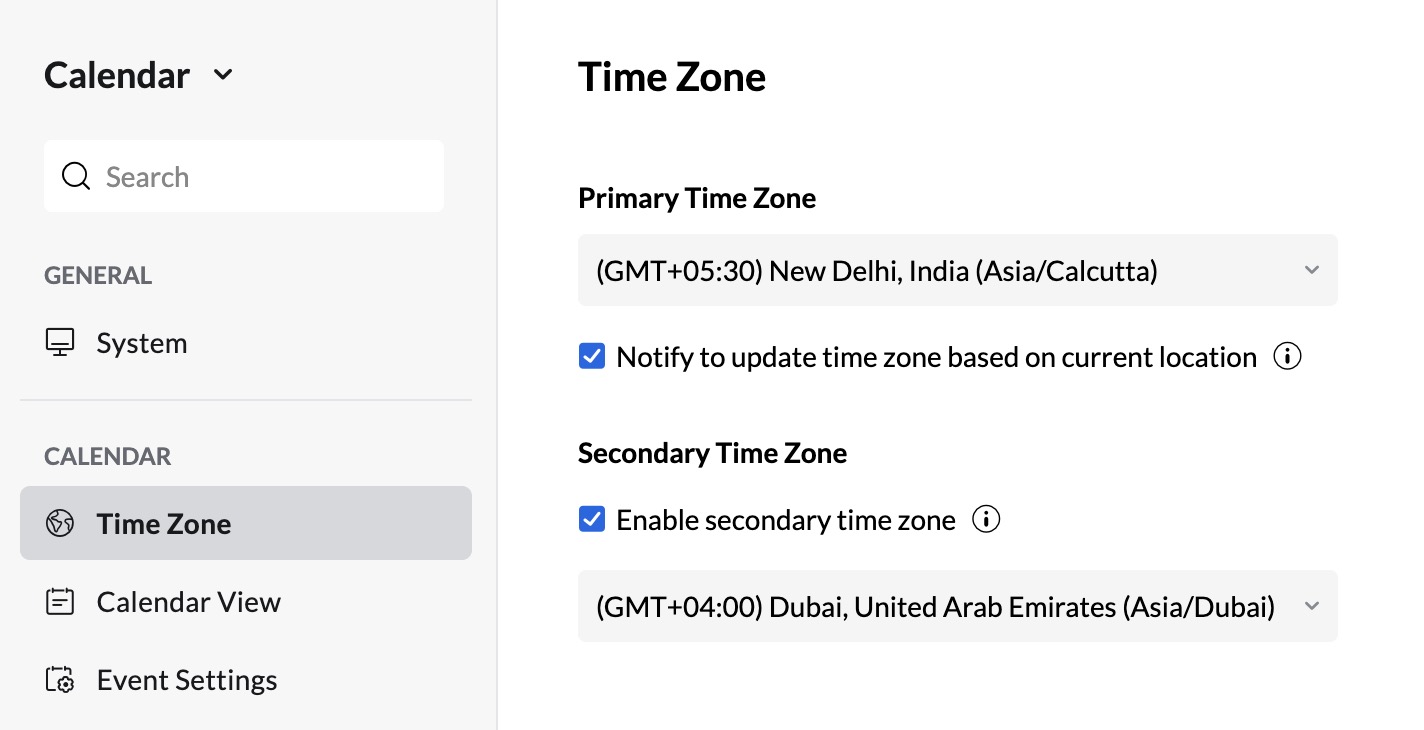Viewport: 1424px width, 730px height.
Task: Open Event Settings in the sidebar
Action: [x=187, y=680]
